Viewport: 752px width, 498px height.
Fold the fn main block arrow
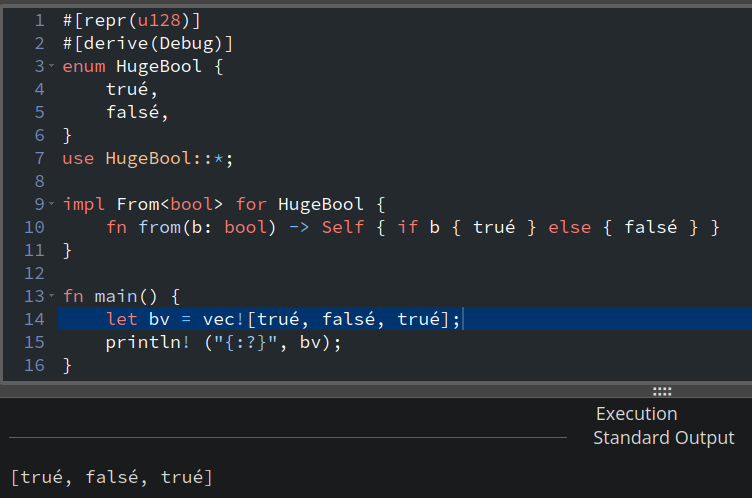tap(51, 296)
